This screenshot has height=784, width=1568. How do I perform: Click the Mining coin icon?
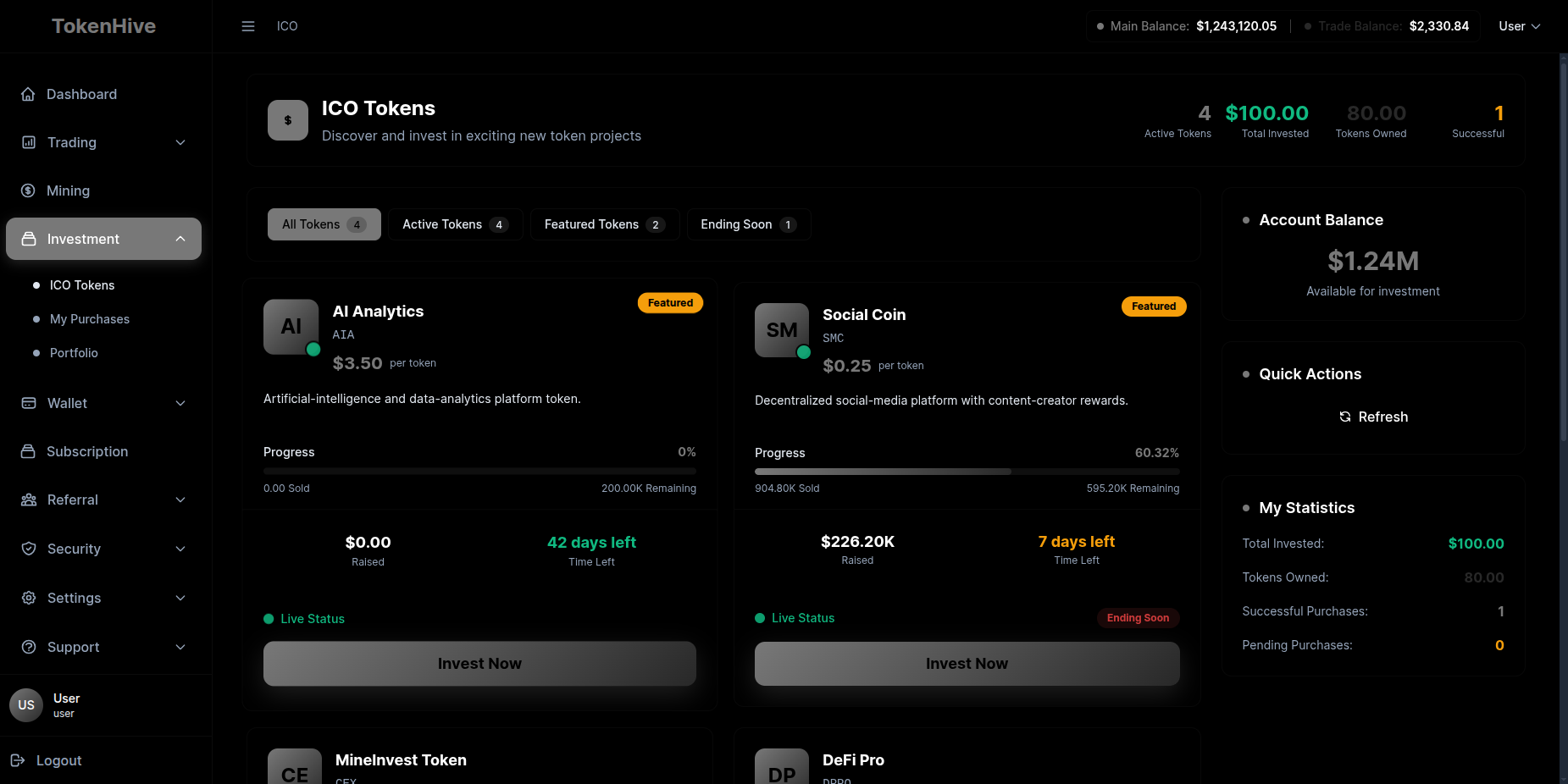click(x=28, y=190)
